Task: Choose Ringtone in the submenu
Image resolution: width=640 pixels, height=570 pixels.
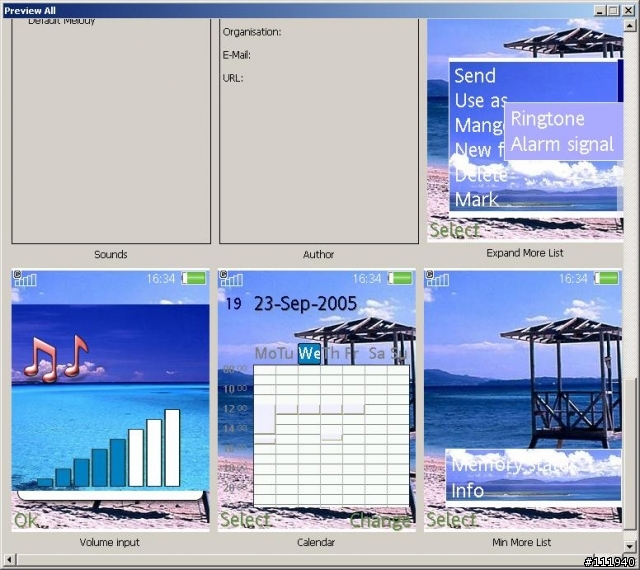Action: (547, 119)
